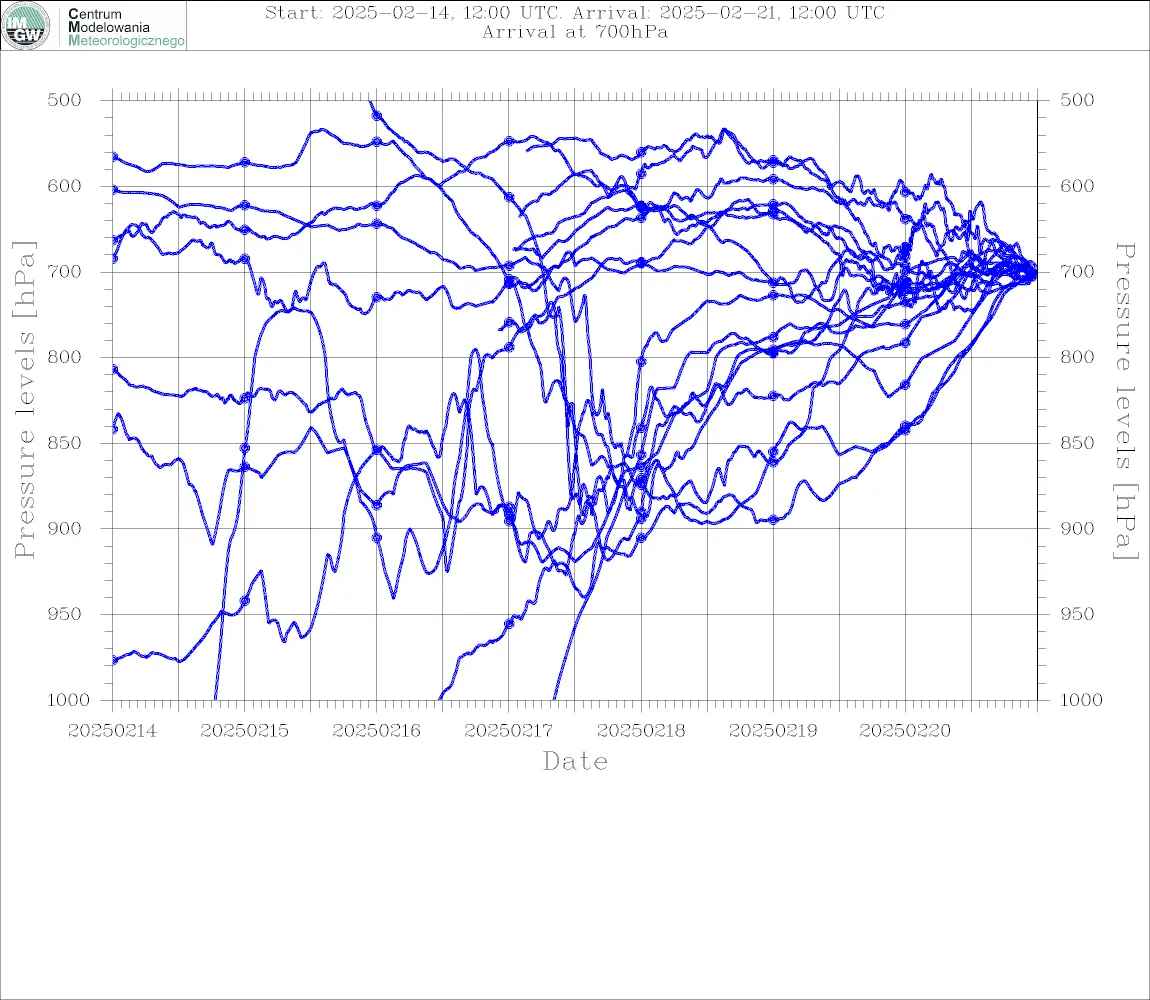Click the date label 20250217
This screenshot has width=1150, height=1000.
tap(508, 731)
